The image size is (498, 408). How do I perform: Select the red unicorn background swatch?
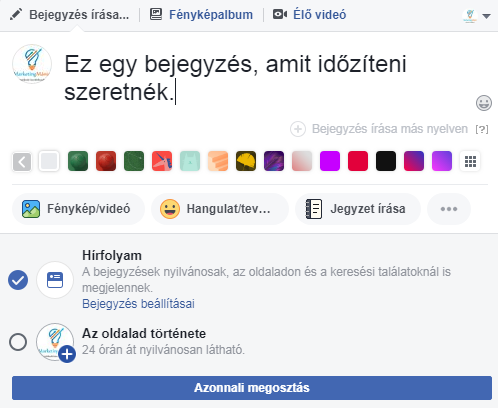click(x=162, y=161)
